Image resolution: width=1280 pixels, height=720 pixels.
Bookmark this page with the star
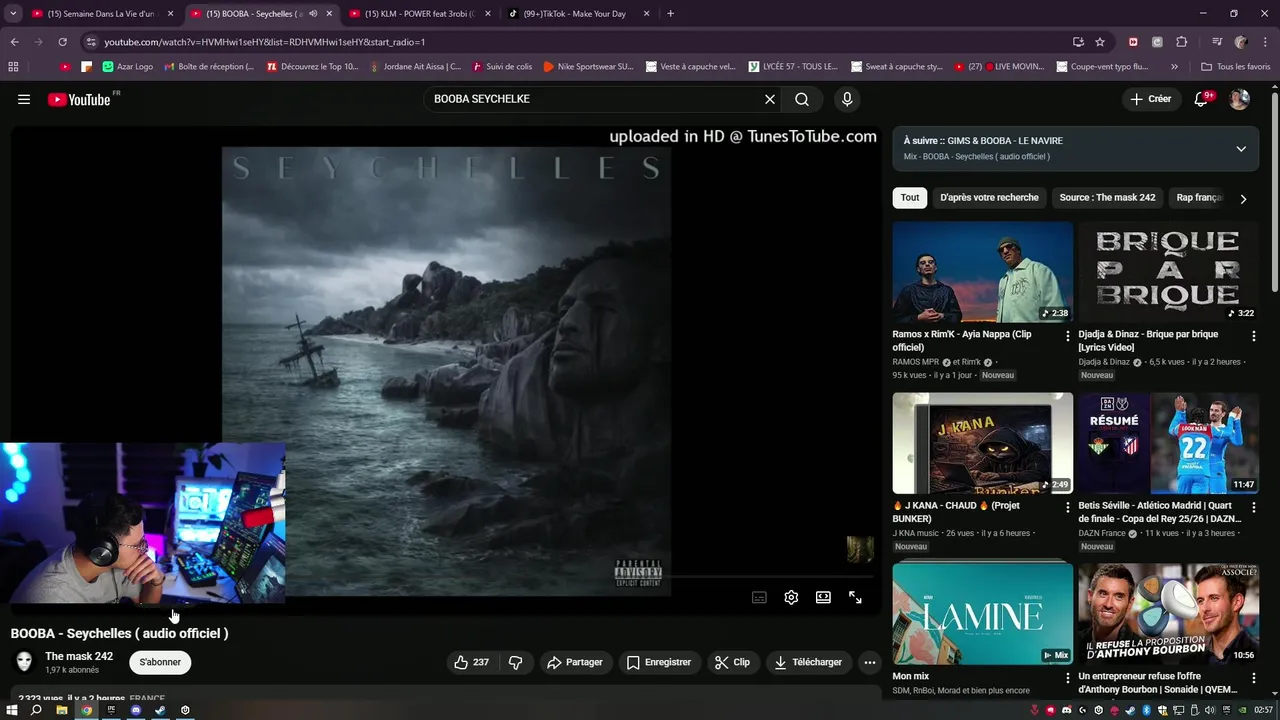click(1100, 42)
